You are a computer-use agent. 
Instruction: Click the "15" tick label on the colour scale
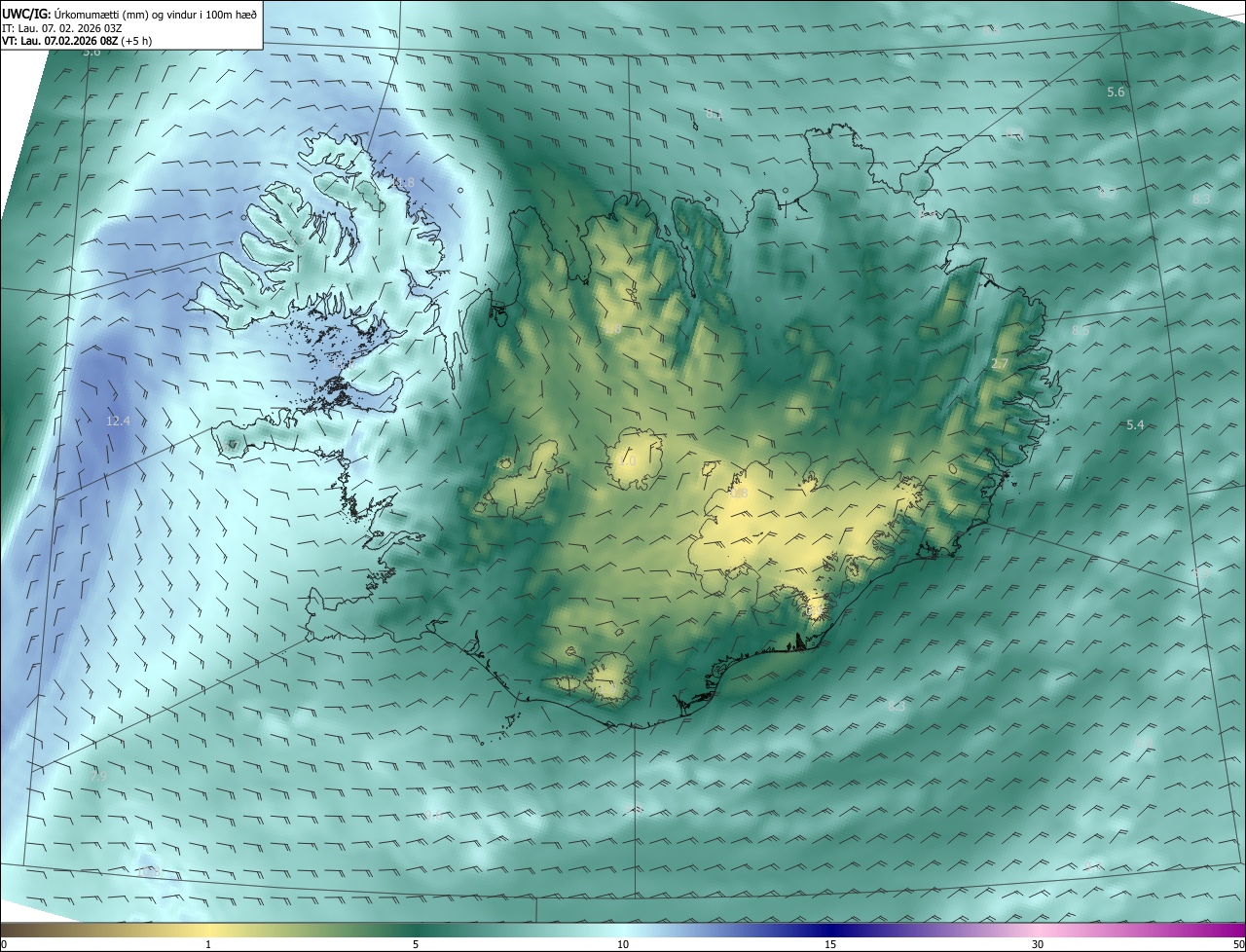[x=830, y=944]
